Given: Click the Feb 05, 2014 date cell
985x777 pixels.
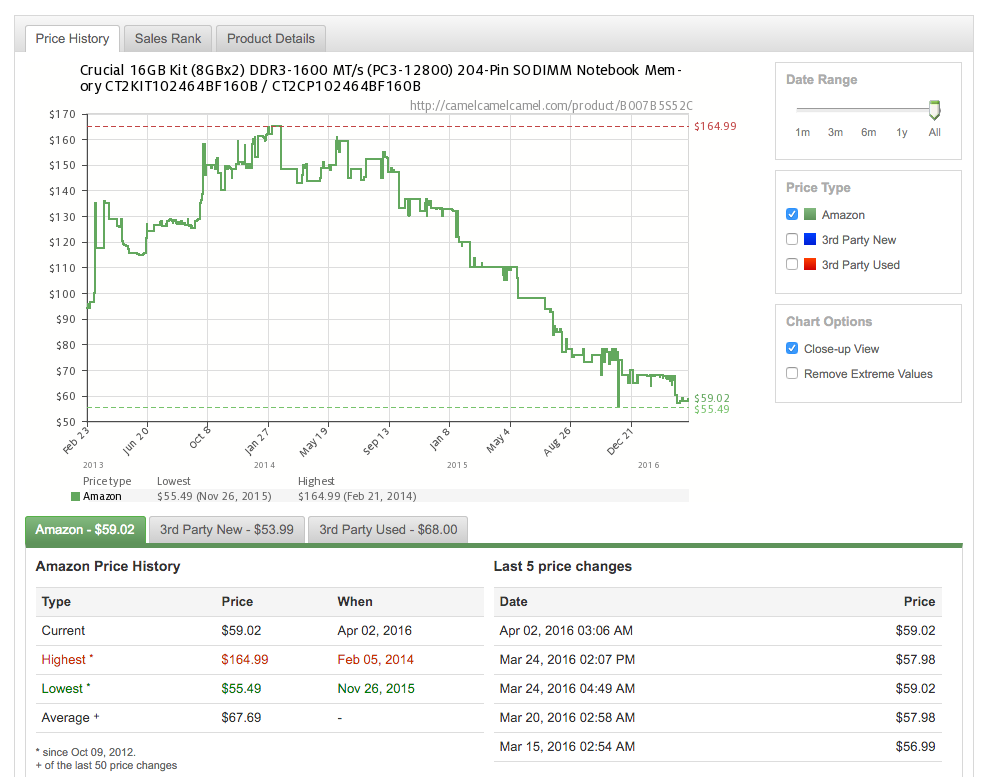Looking at the screenshot, I should [375, 660].
